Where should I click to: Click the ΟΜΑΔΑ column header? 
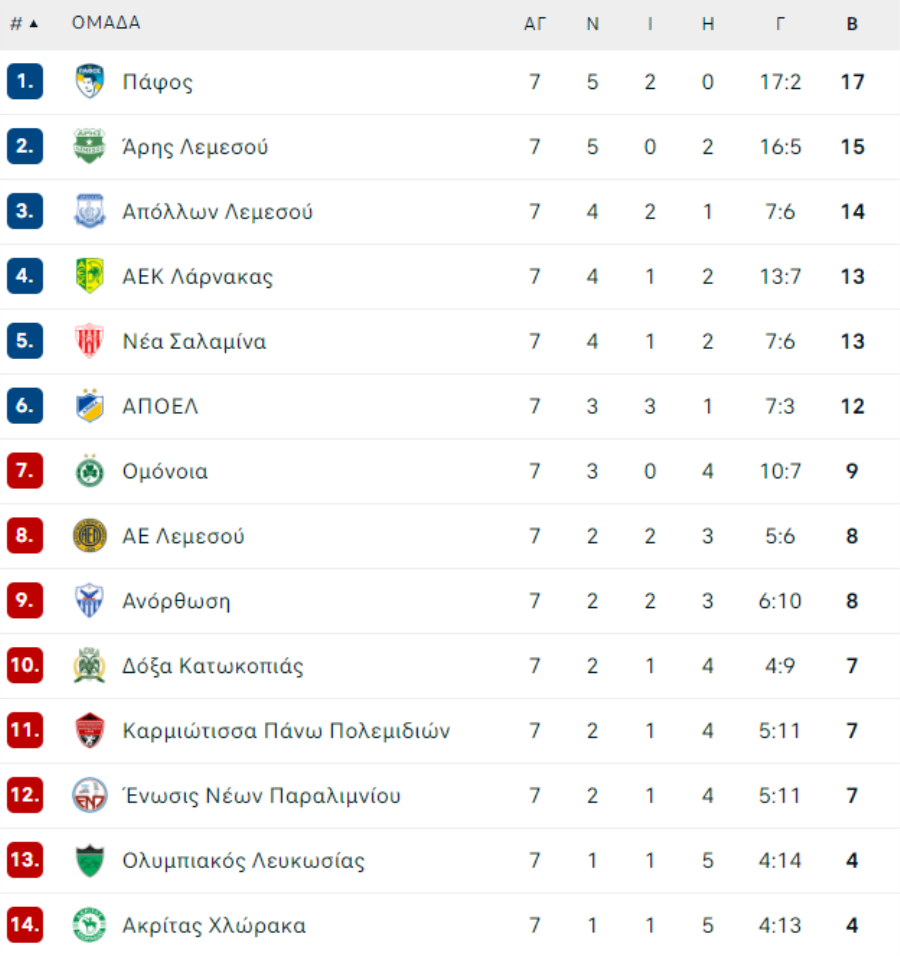pyautogui.click(x=106, y=23)
